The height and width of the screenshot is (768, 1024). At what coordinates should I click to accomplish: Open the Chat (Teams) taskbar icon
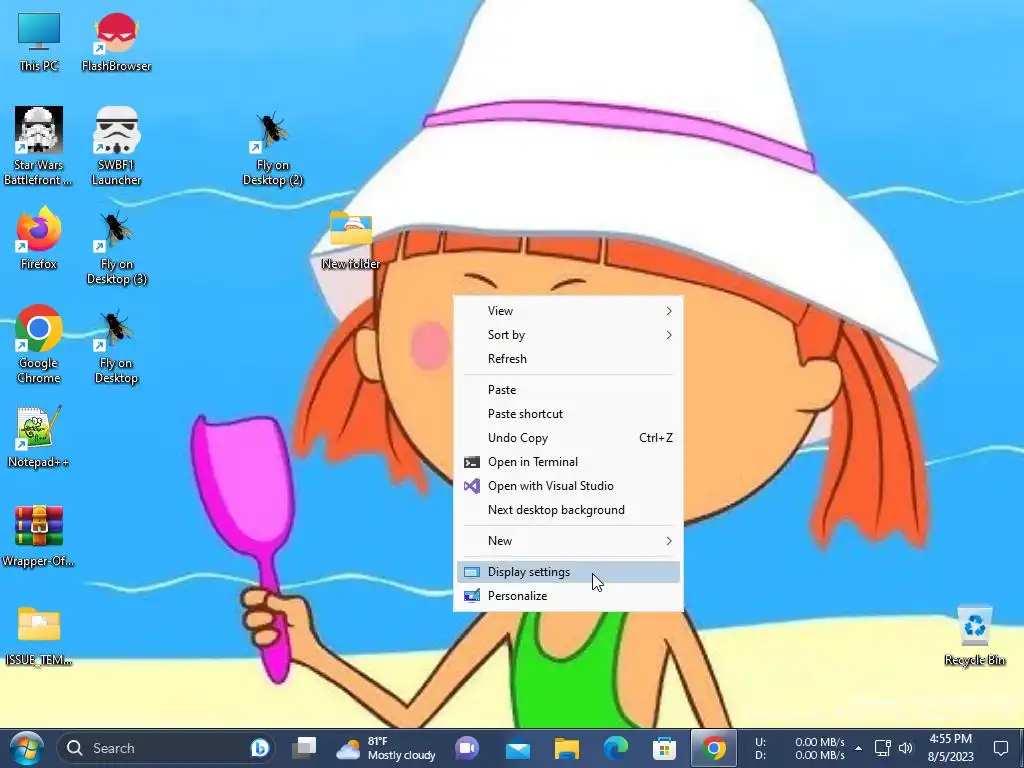point(467,748)
